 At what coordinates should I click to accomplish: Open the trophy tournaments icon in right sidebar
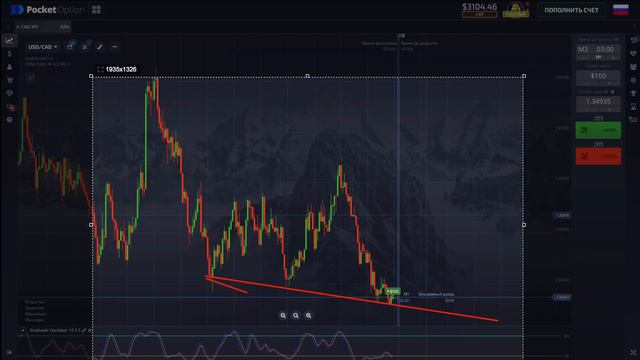pos(633,93)
